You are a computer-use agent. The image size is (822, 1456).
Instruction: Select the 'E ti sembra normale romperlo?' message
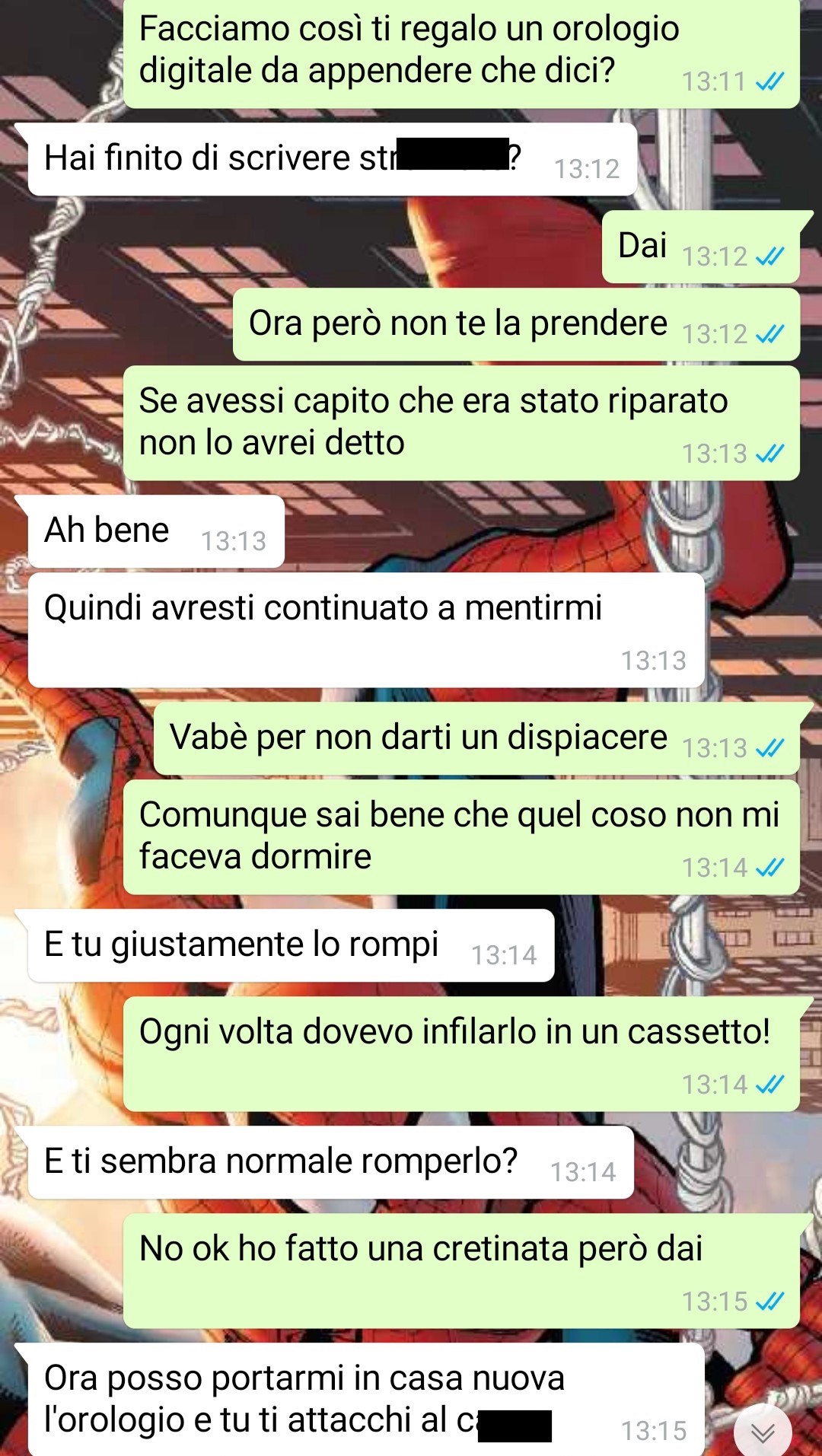330,1162
